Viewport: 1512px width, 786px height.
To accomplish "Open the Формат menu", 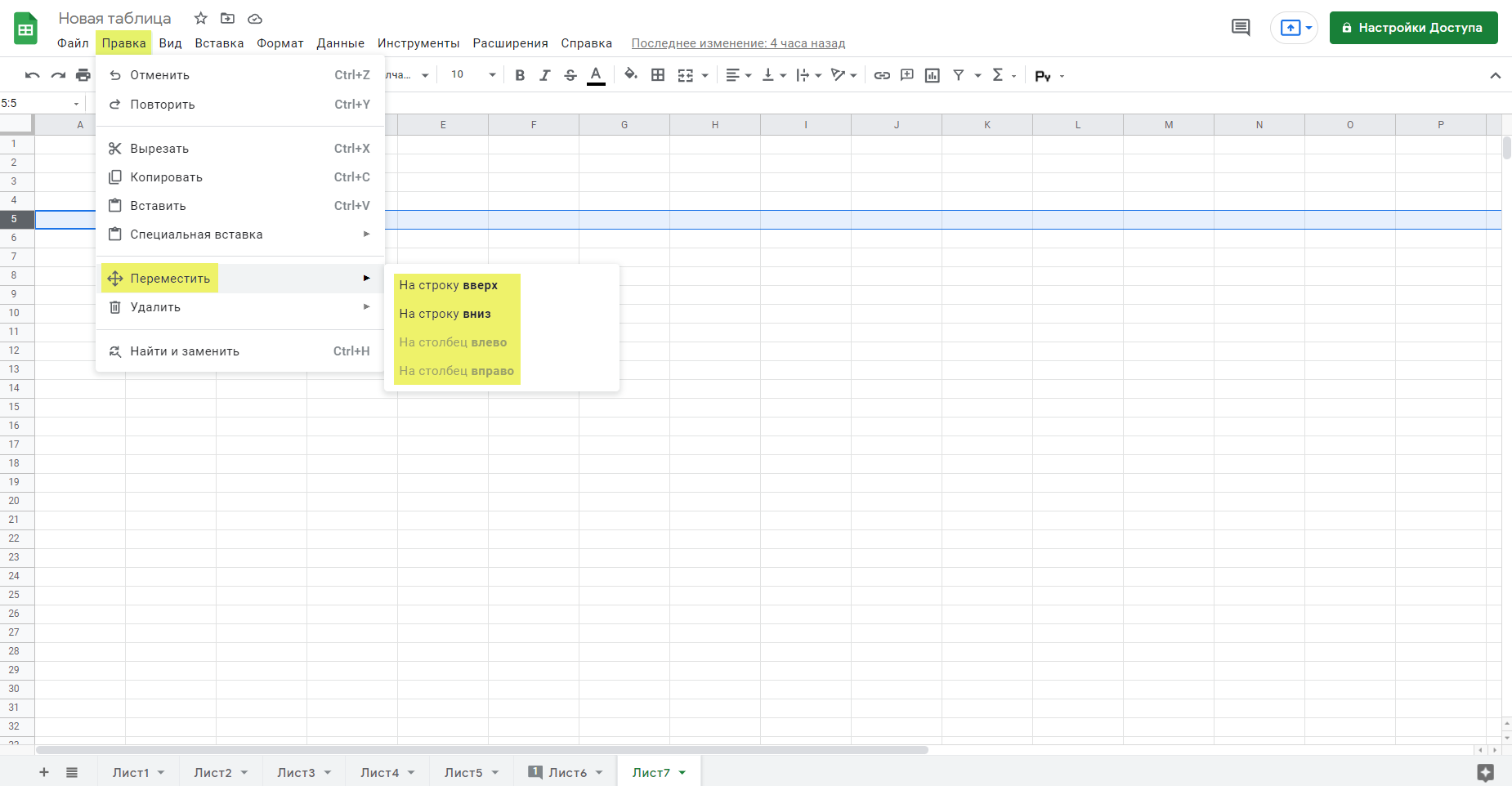I will click(x=280, y=43).
